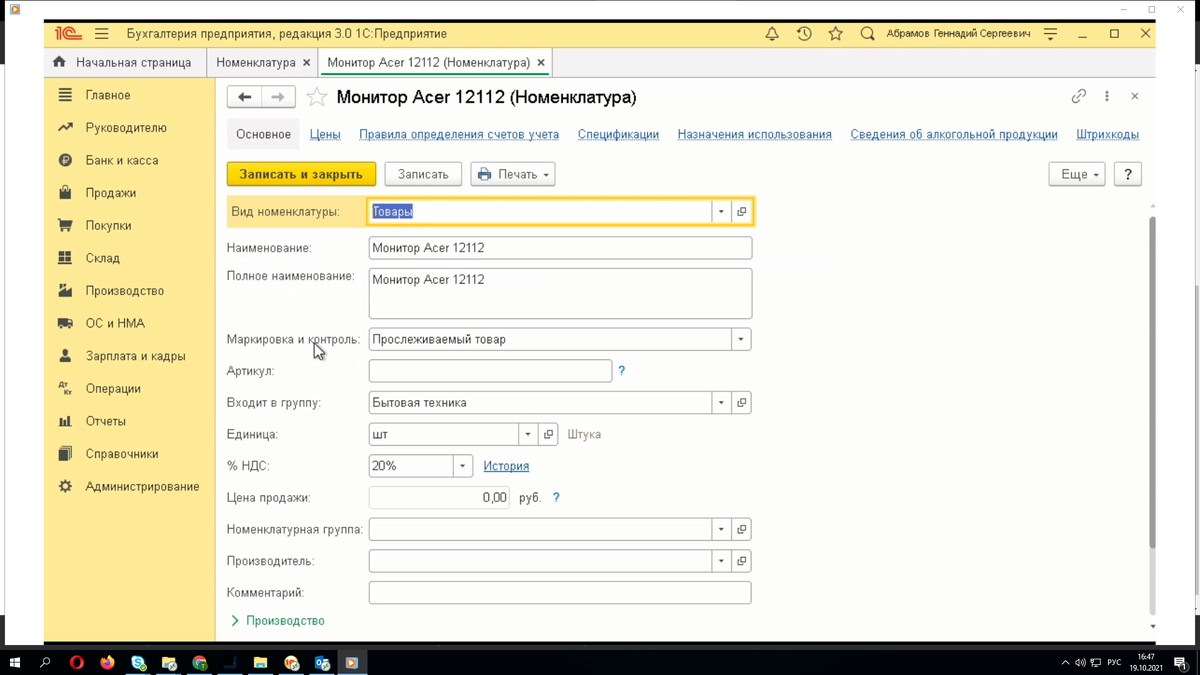Image resolution: width=1200 pixels, height=675 pixels.
Task: Open Производитель linked item button
Action: (x=741, y=562)
